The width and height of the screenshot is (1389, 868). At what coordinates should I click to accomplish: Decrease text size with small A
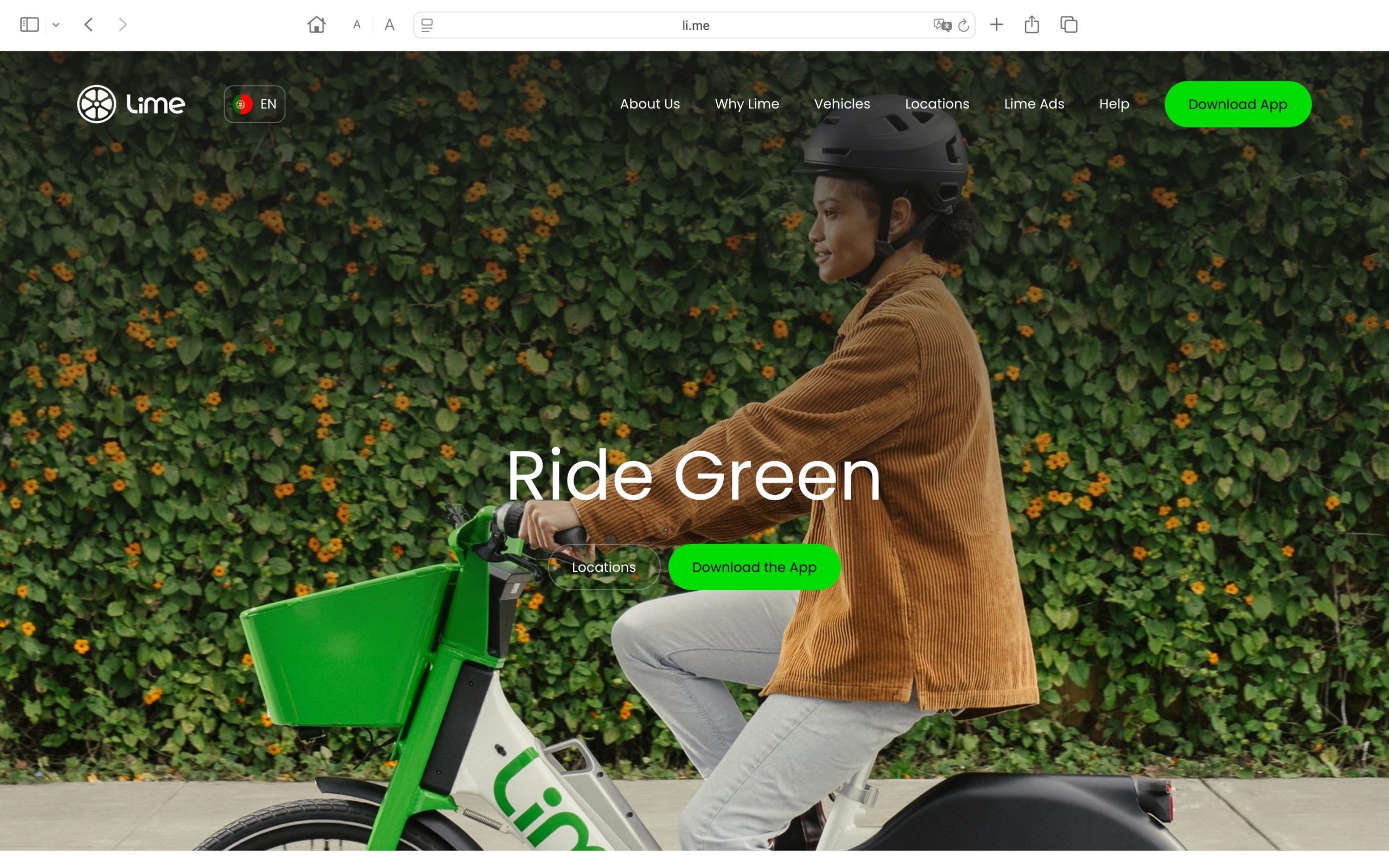[356, 25]
